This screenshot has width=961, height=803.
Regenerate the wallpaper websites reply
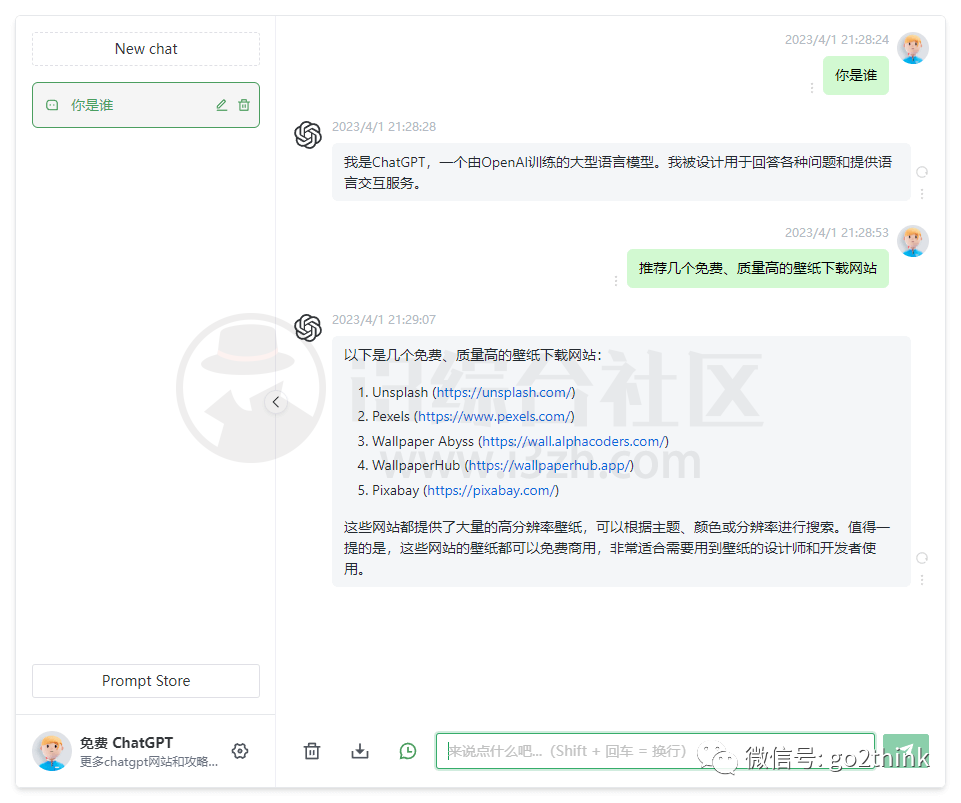(x=922, y=558)
